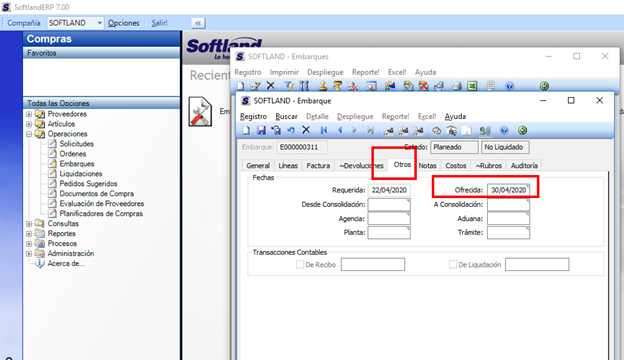Image resolution: width=624 pixels, height=360 pixels.
Task: Expand the Administración tree node
Action: pos(29,253)
